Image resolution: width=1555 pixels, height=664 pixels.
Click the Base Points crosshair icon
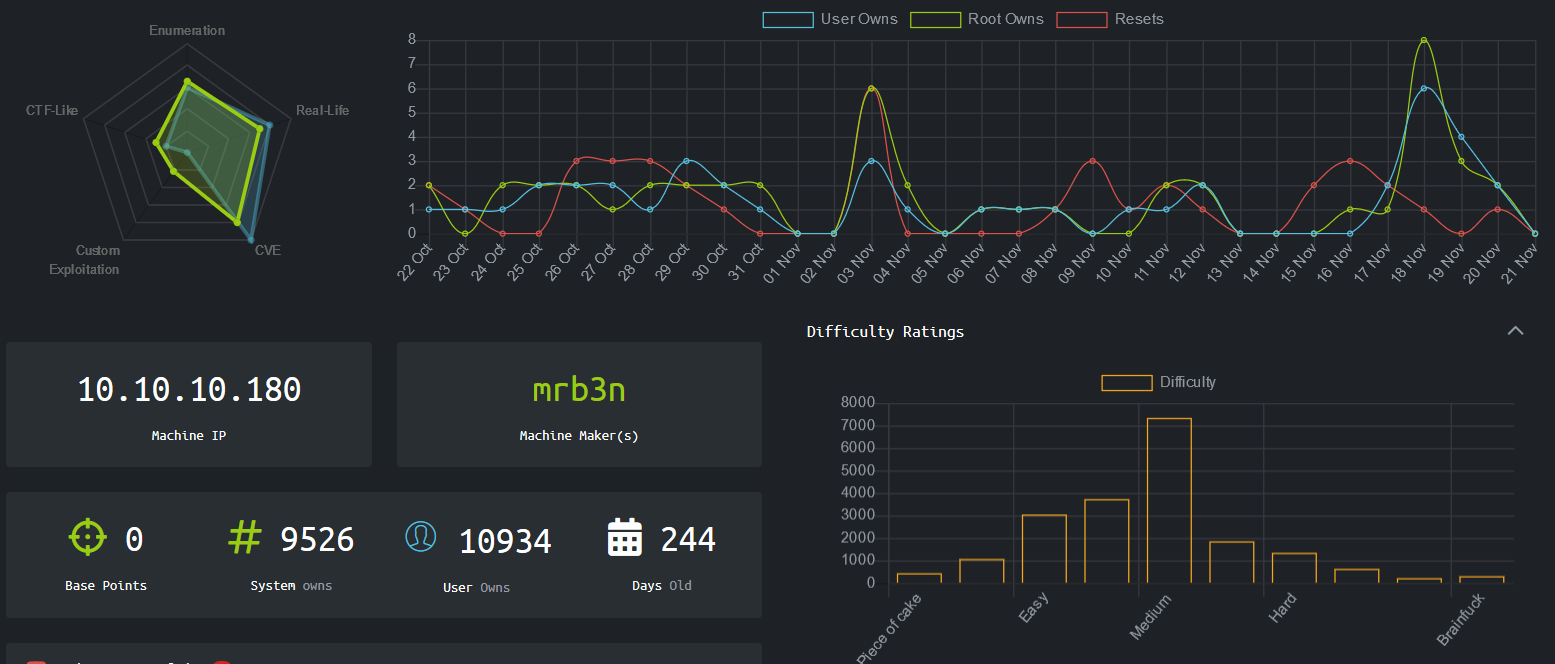87,537
